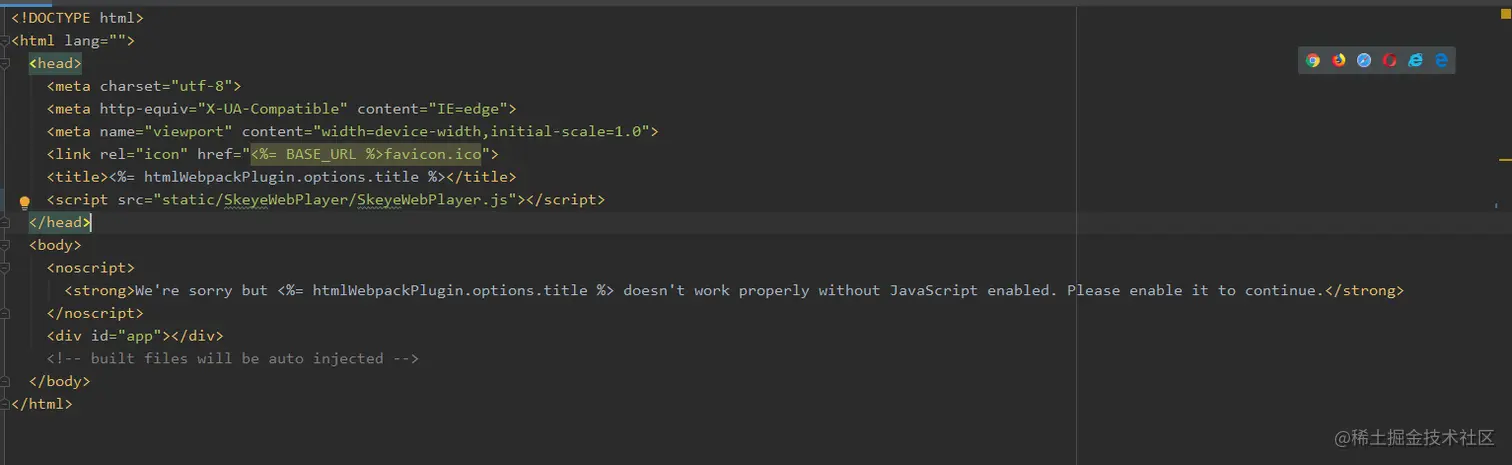
Task: Open the page preview in Safari
Action: [1364, 60]
